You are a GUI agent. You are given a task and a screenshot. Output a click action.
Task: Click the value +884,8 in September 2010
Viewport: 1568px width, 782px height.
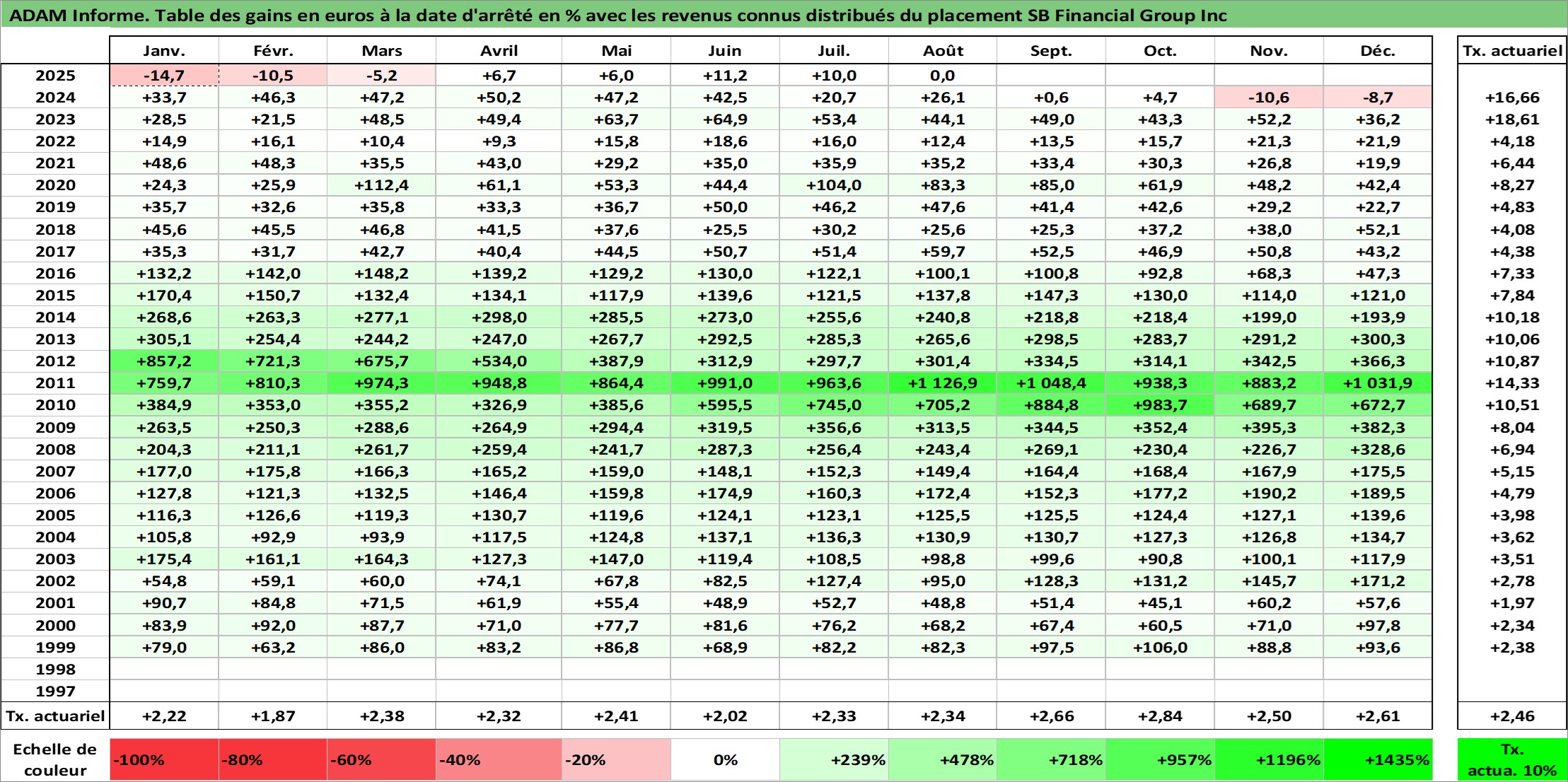pyautogui.click(x=1051, y=405)
